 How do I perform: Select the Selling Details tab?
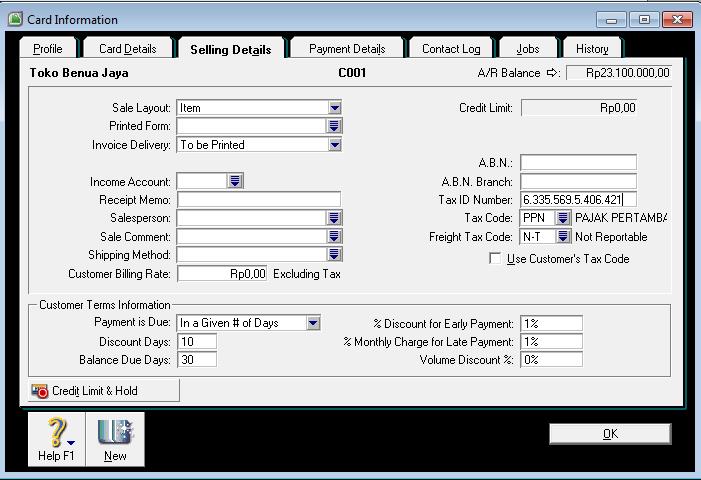tap(231, 49)
